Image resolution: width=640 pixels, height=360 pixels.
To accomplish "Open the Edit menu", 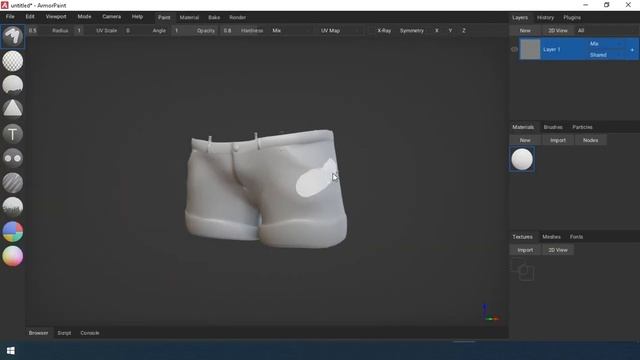I will pyautogui.click(x=30, y=17).
